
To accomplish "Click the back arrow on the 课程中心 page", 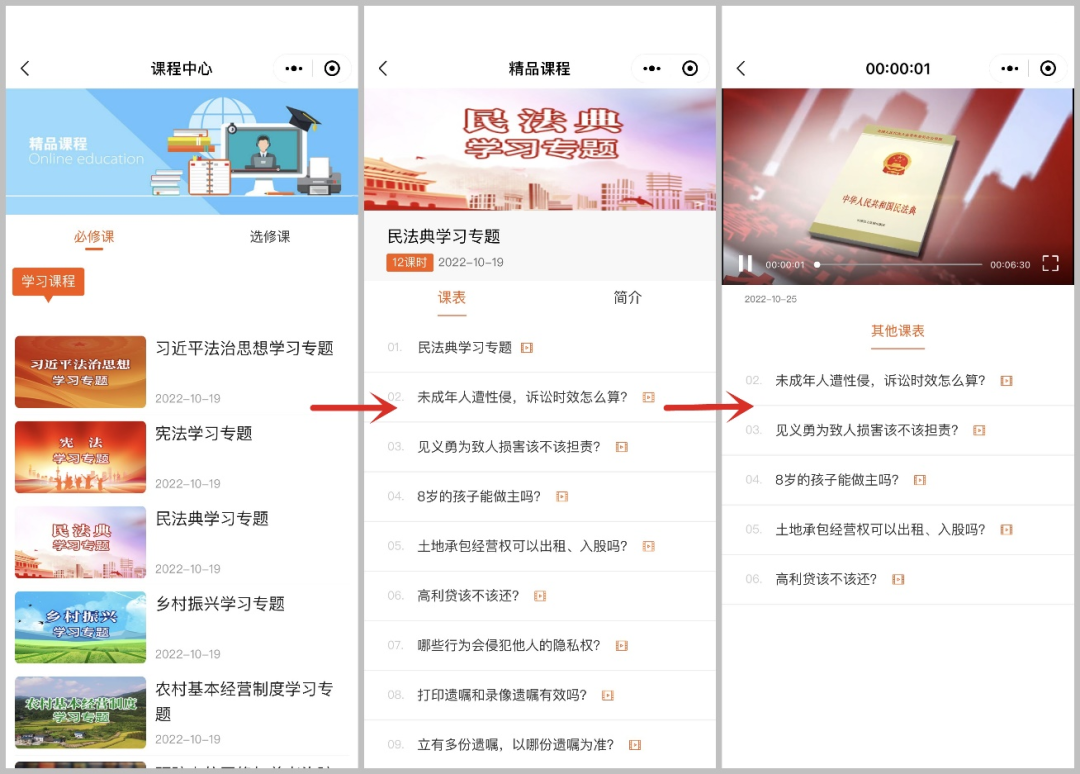I will click(x=24, y=68).
